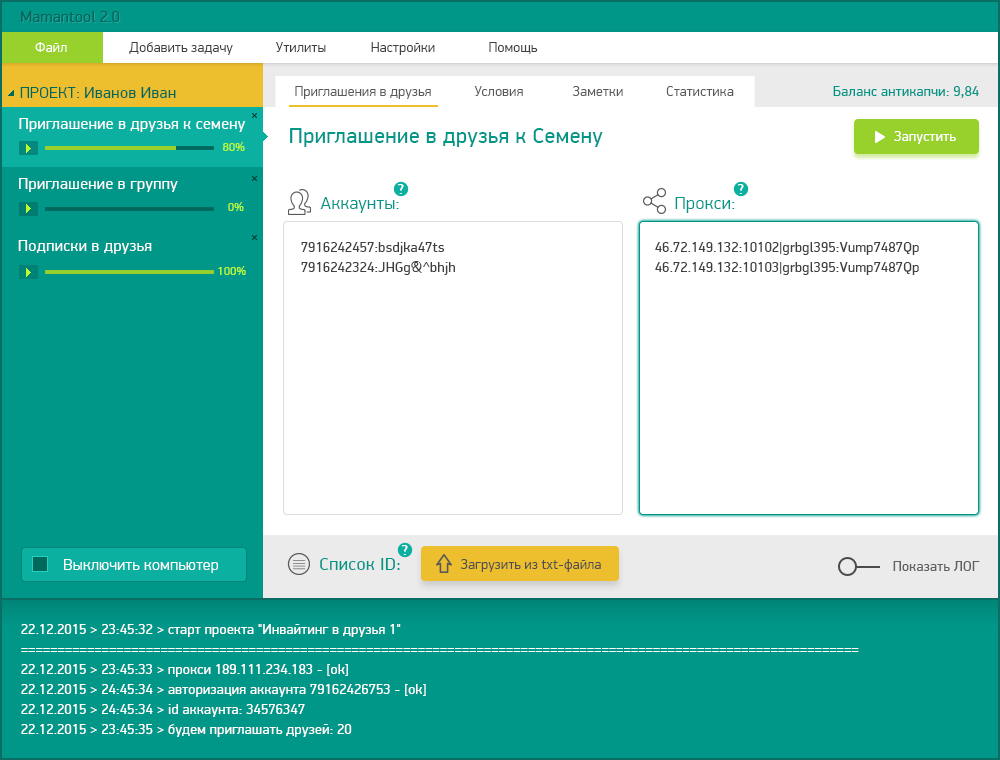Click help icon next to Прокси
The height and width of the screenshot is (760, 1000).
point(740,189)
